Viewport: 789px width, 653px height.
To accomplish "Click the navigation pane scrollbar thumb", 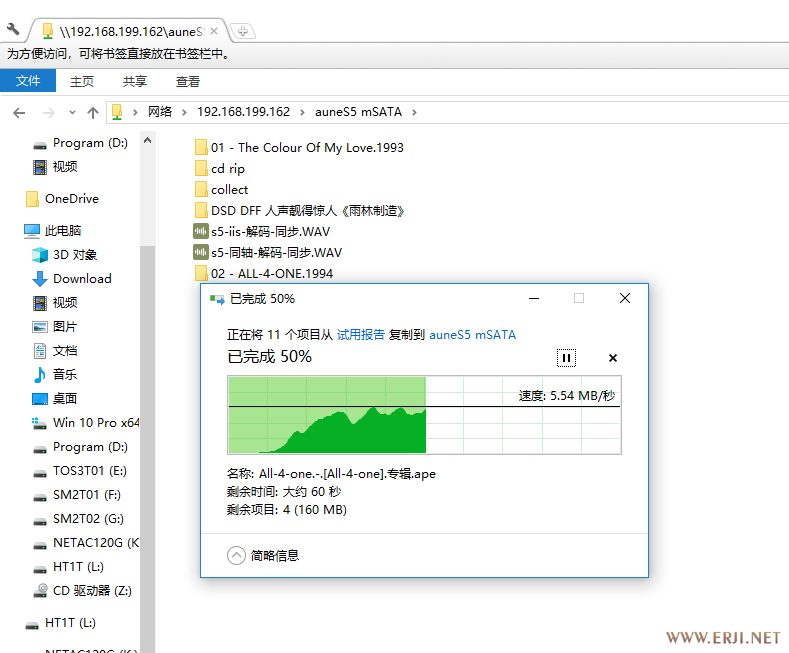I will tap(147, 448).
